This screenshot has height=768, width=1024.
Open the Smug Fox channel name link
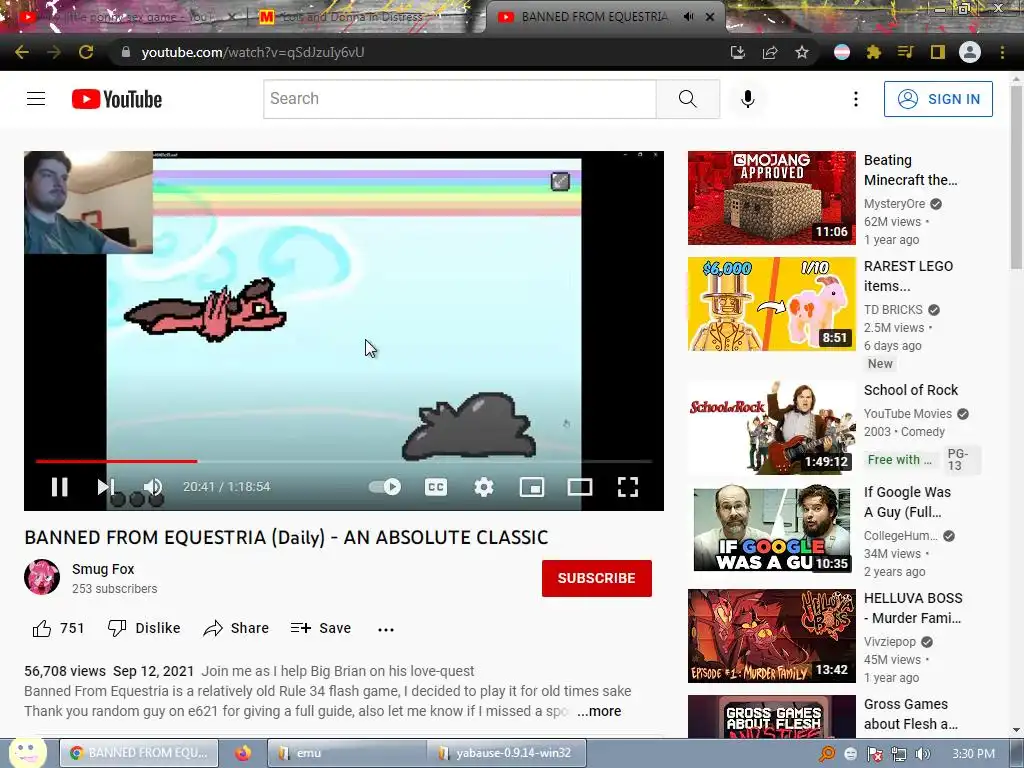[x=103, y=569]
